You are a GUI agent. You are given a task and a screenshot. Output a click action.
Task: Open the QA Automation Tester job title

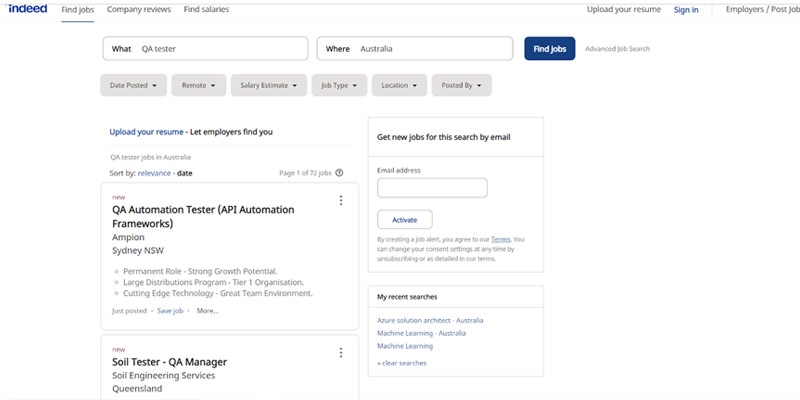203,216
